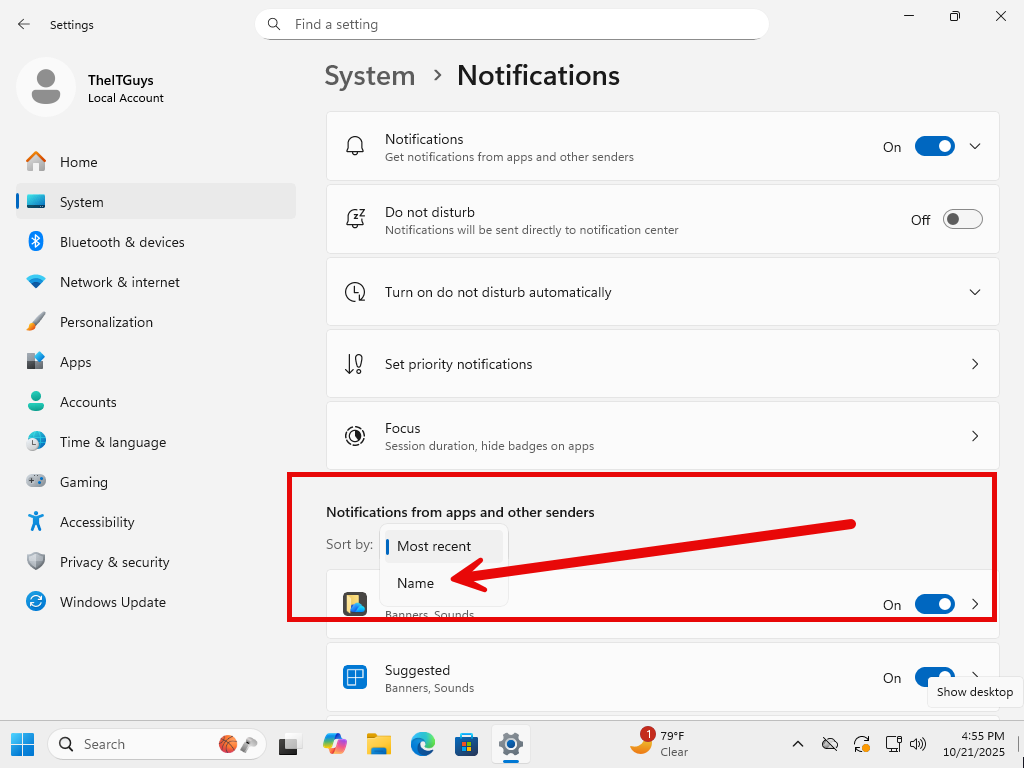
Task: Open Network & internet via its Wi-Fi icon
Action: tap(36, 282)
